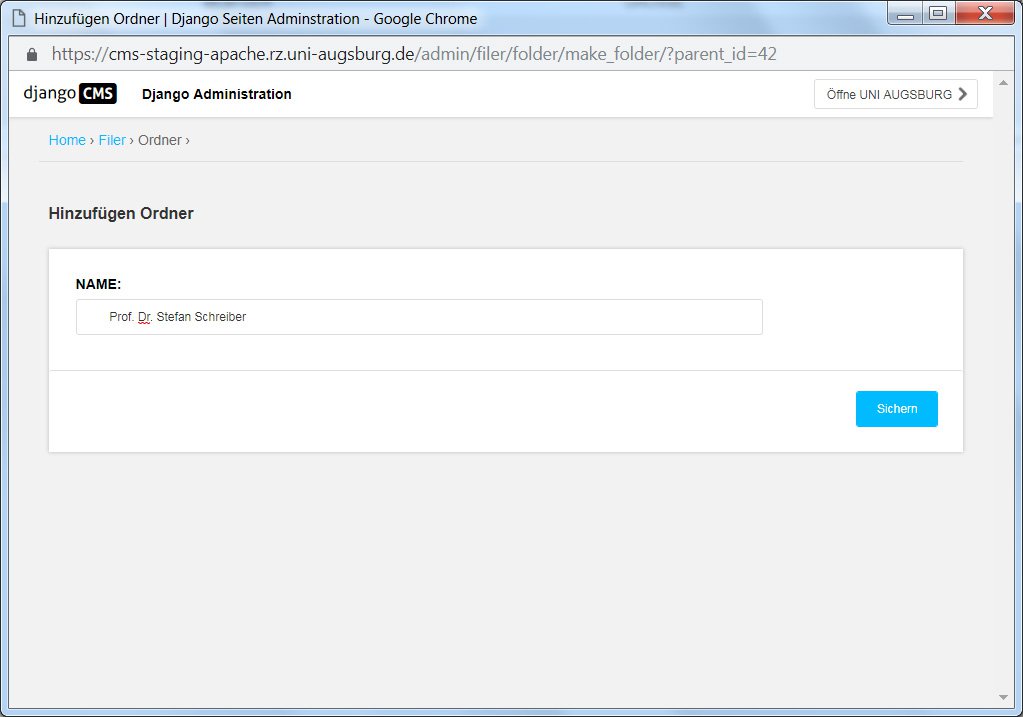Click the Hinzufügen Ordner heading
Screen dimensions: 1023x717
(x=121, y=213)
